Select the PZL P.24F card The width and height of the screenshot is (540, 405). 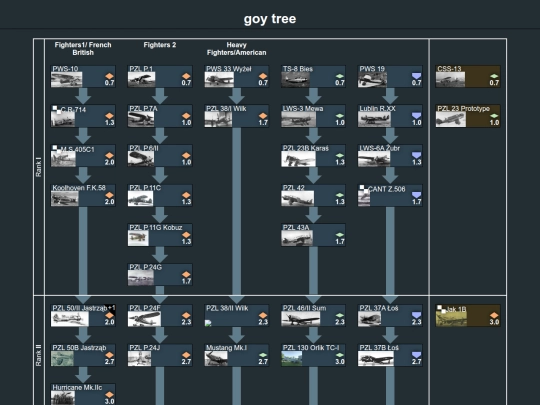[160, 315]
